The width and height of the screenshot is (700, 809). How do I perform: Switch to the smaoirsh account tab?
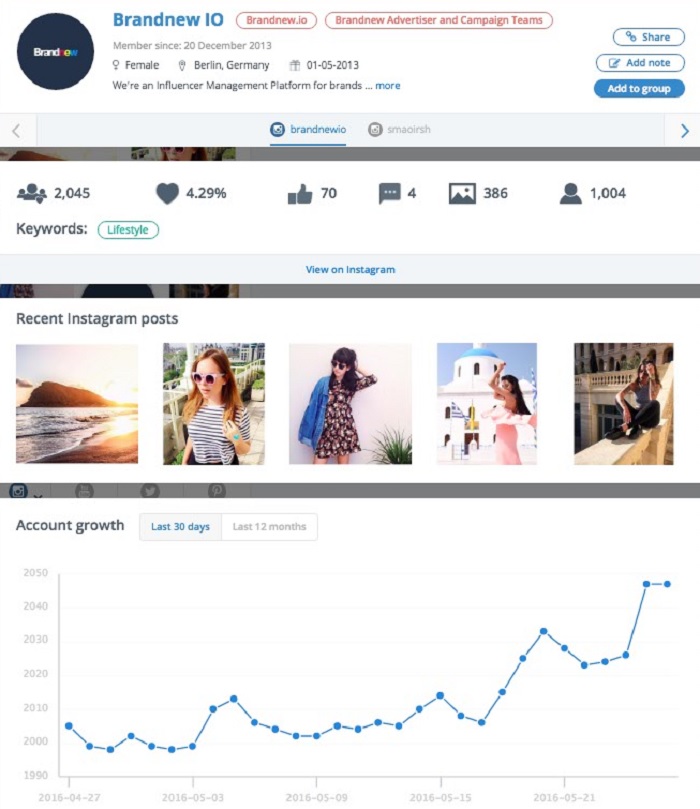(399, 130)
